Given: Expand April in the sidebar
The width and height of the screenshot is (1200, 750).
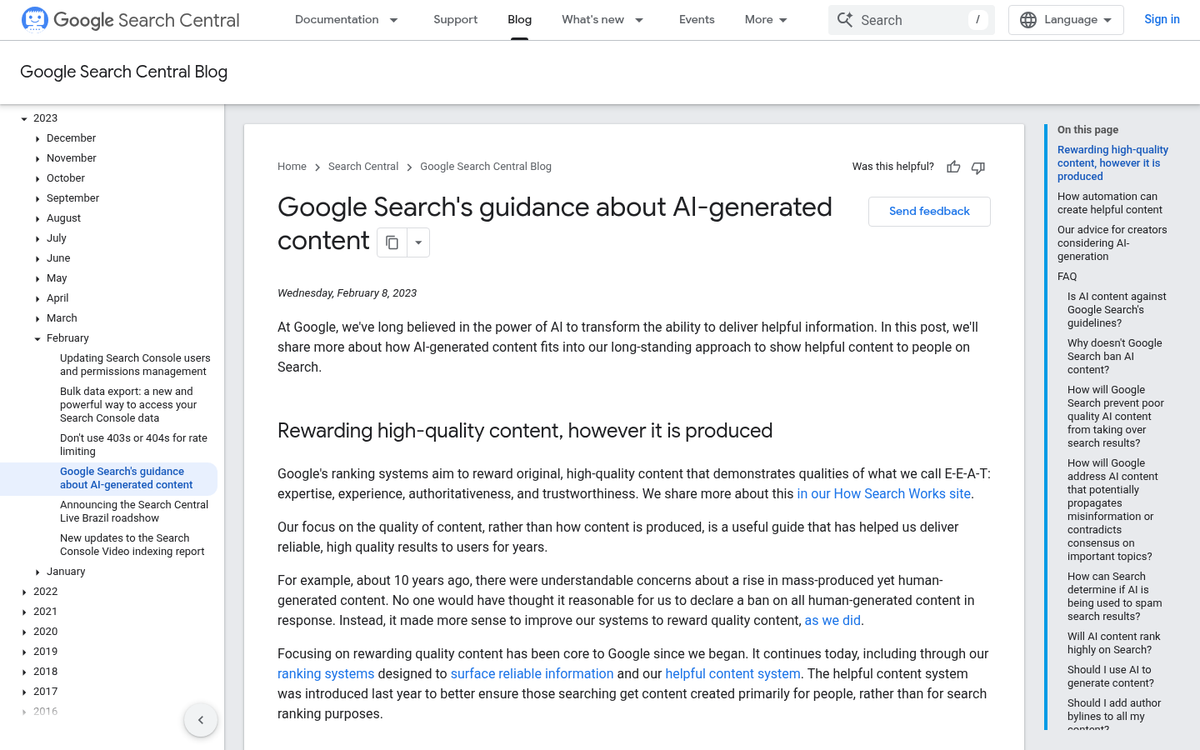Looking at the screenshot, I should [x=37, y=298].
